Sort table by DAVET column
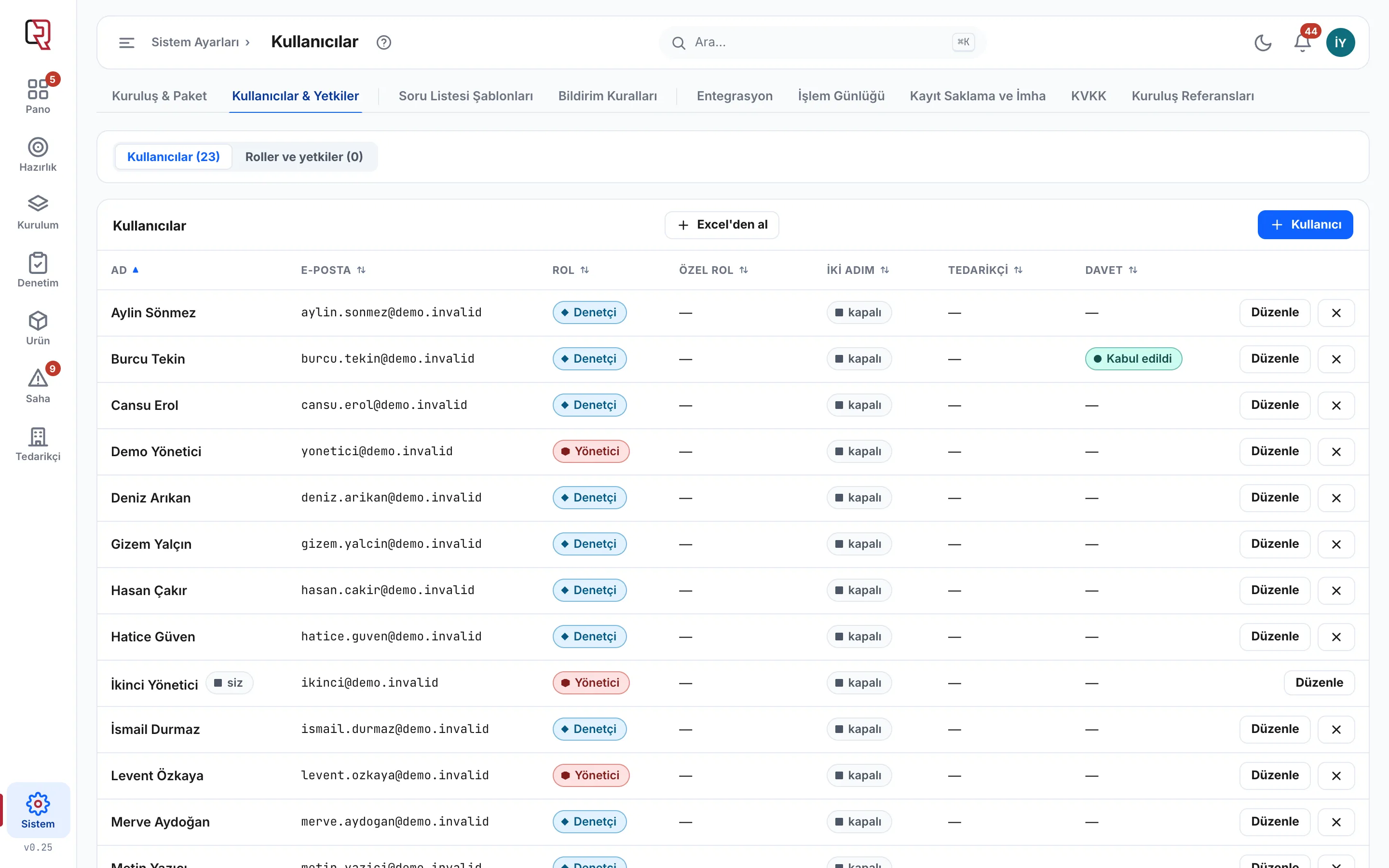The width and height of the screenshot is (1389, 868). click(1111, 270)
